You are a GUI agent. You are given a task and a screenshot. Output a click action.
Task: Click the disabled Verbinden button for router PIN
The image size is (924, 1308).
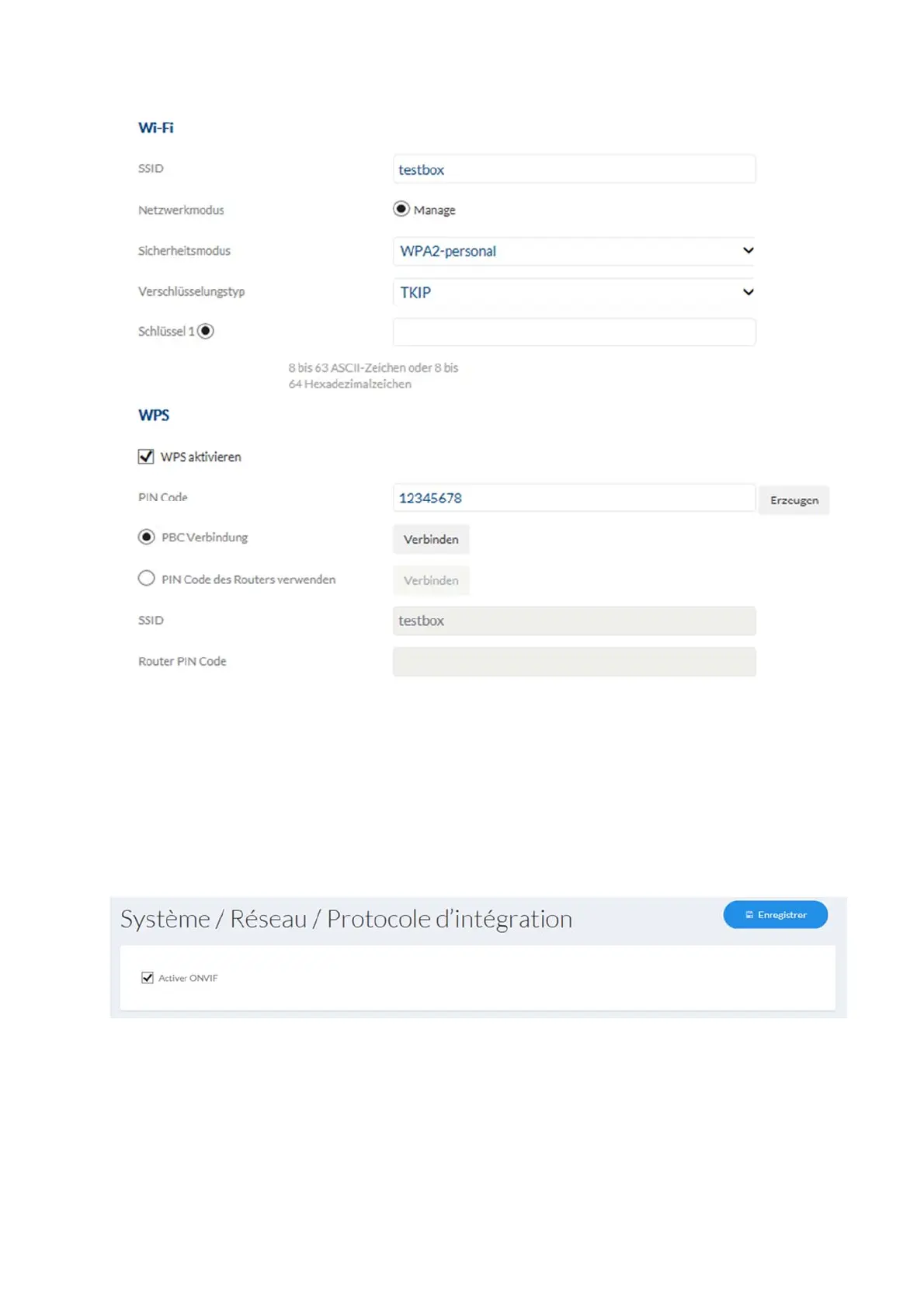tap(431, 580)
